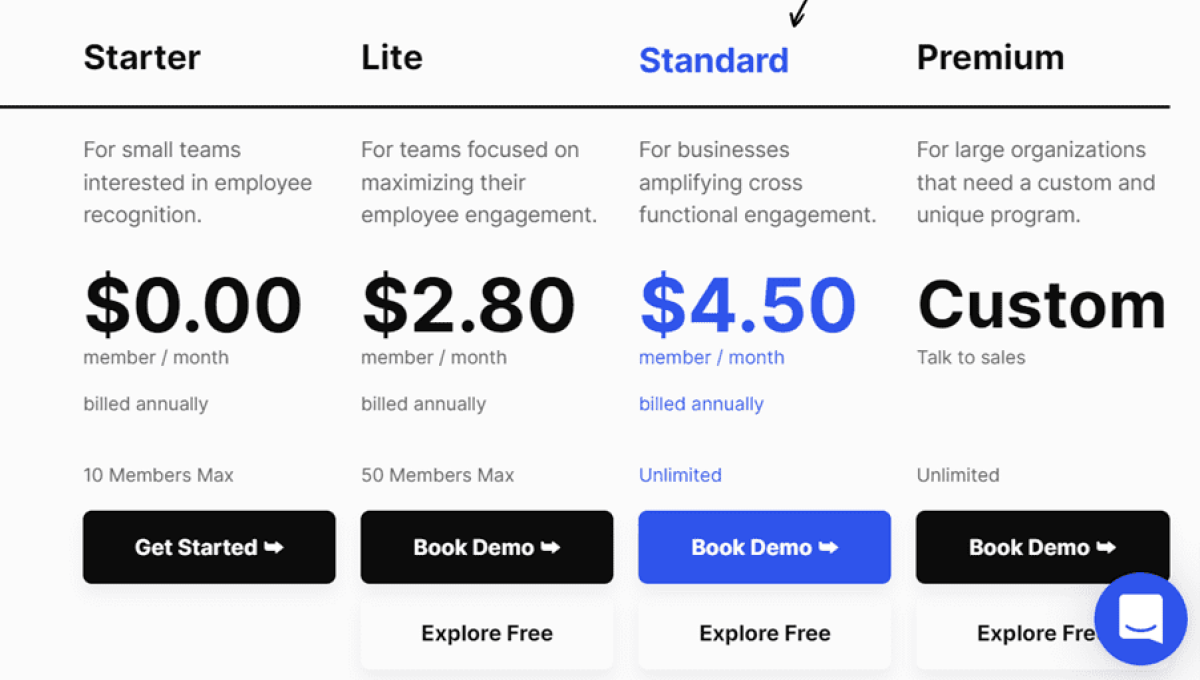
Task: Select the Premium plan header
Action: tap(990, 57)
